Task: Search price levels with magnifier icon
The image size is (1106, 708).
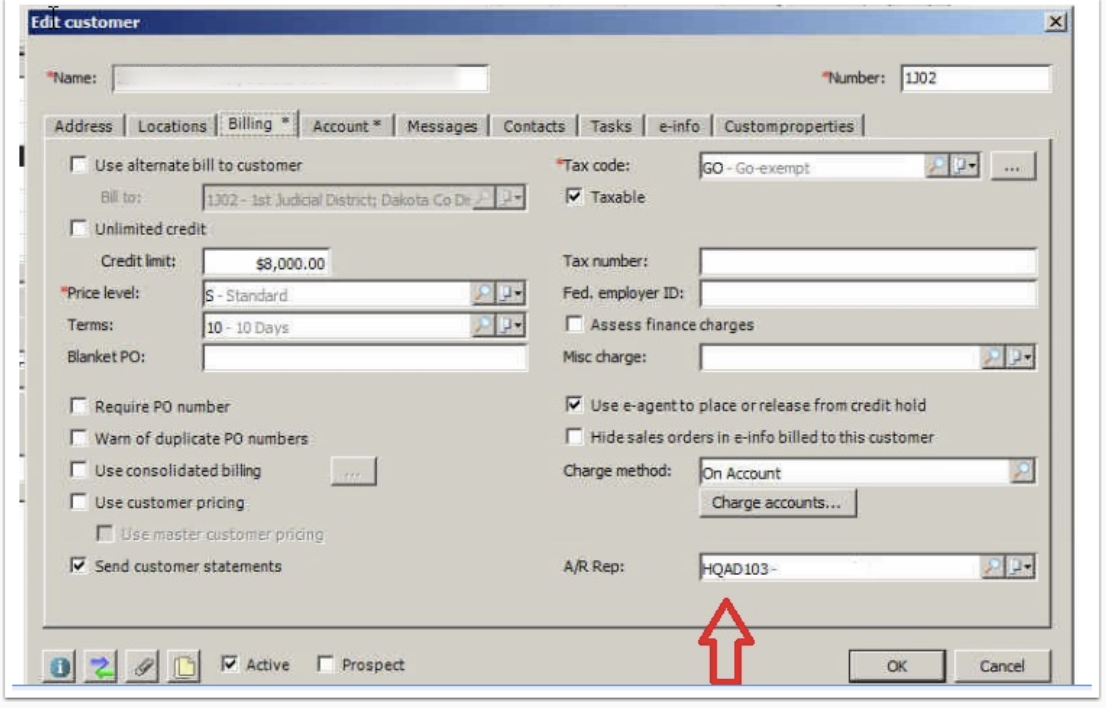Action: click(482, 293)
